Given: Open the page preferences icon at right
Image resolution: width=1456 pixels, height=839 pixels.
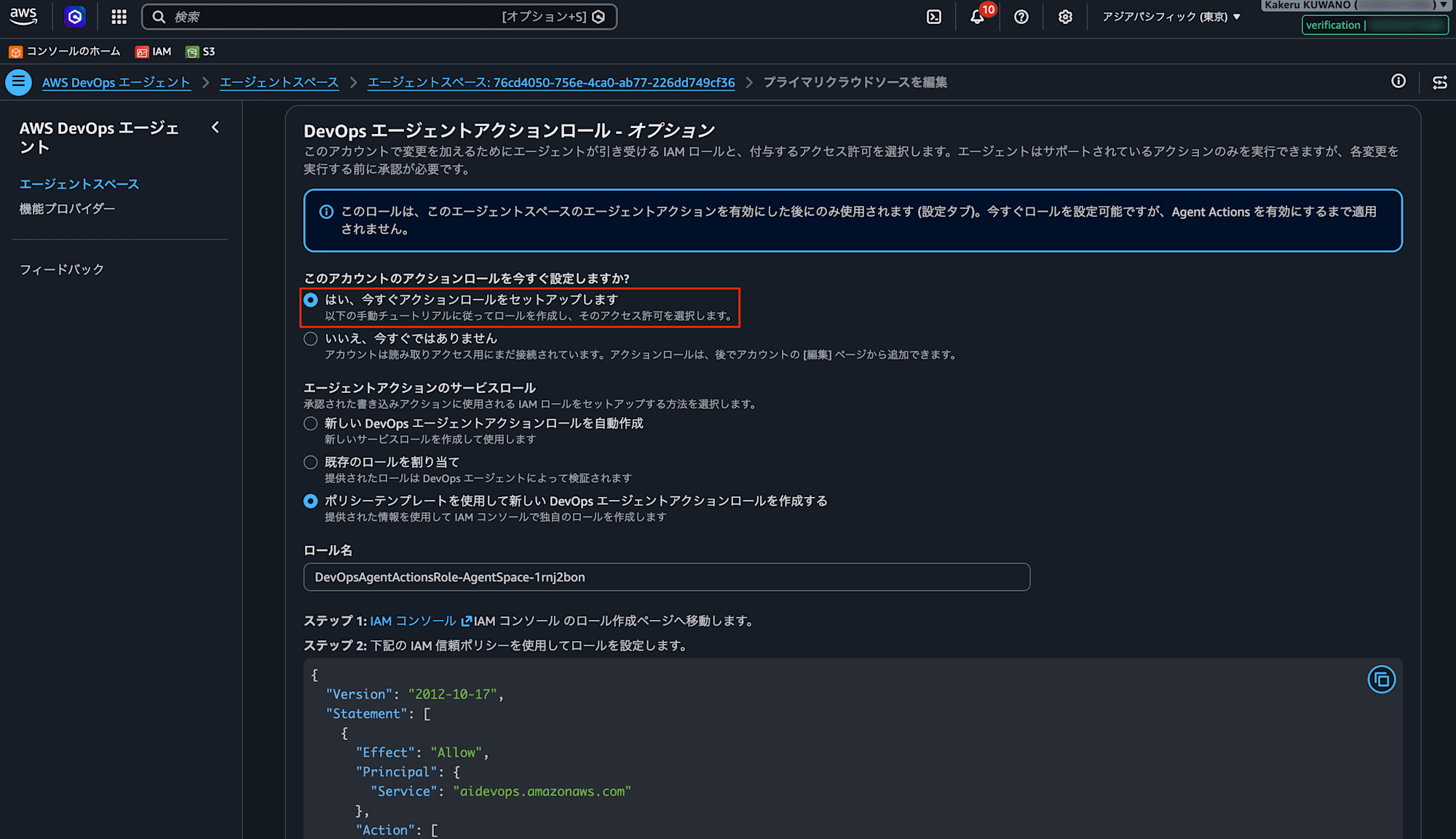Looking at the screenshot, I should click(x=1440, y=82).
